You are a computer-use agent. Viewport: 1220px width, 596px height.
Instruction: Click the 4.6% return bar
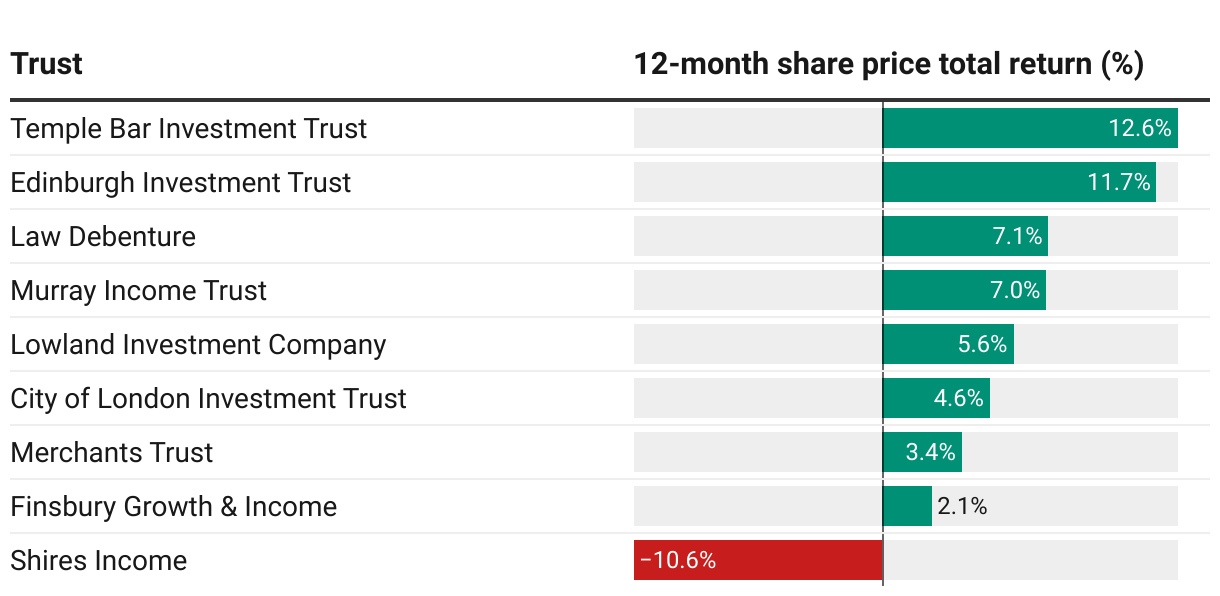tap(936, 399)
